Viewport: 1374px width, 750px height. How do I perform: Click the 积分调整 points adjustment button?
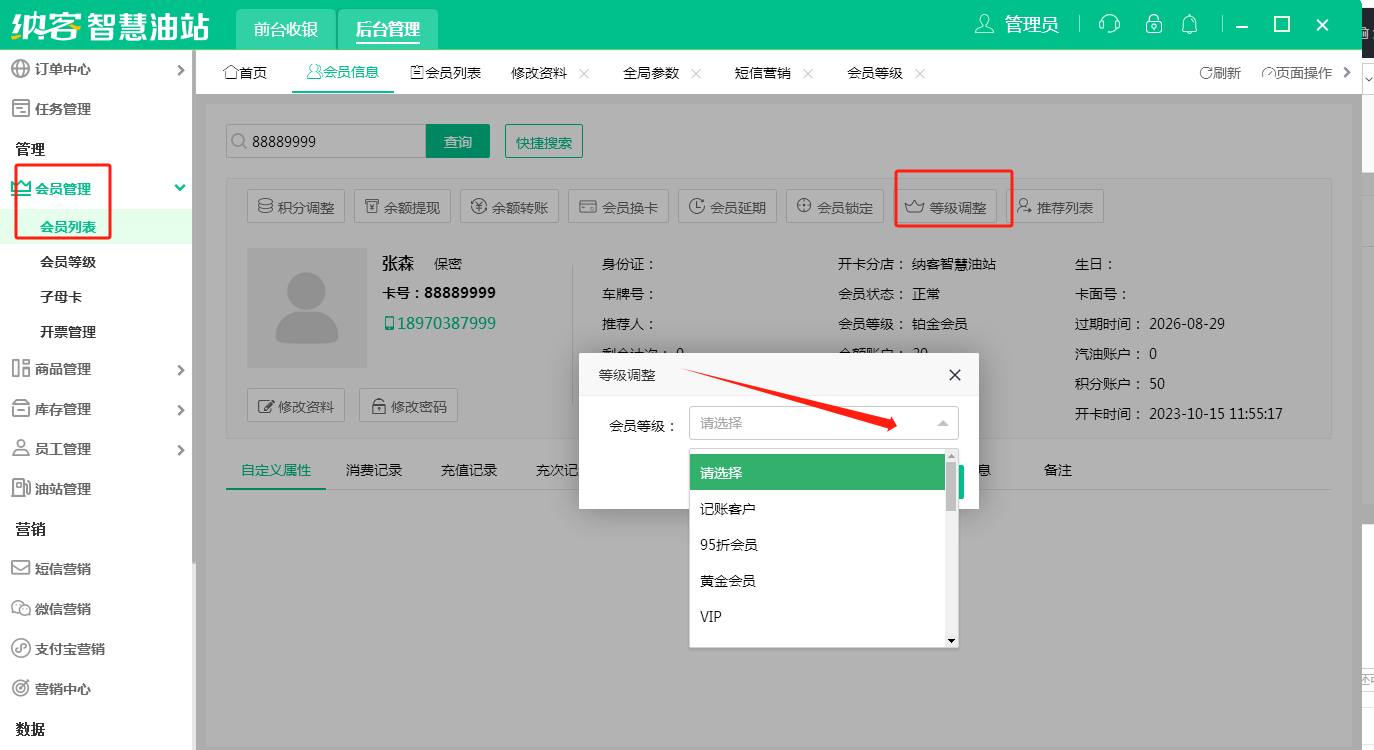296,208
